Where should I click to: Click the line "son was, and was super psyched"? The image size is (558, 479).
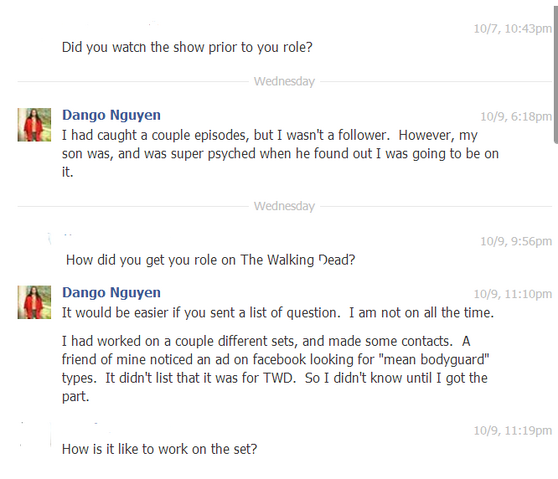click(280, 154)
